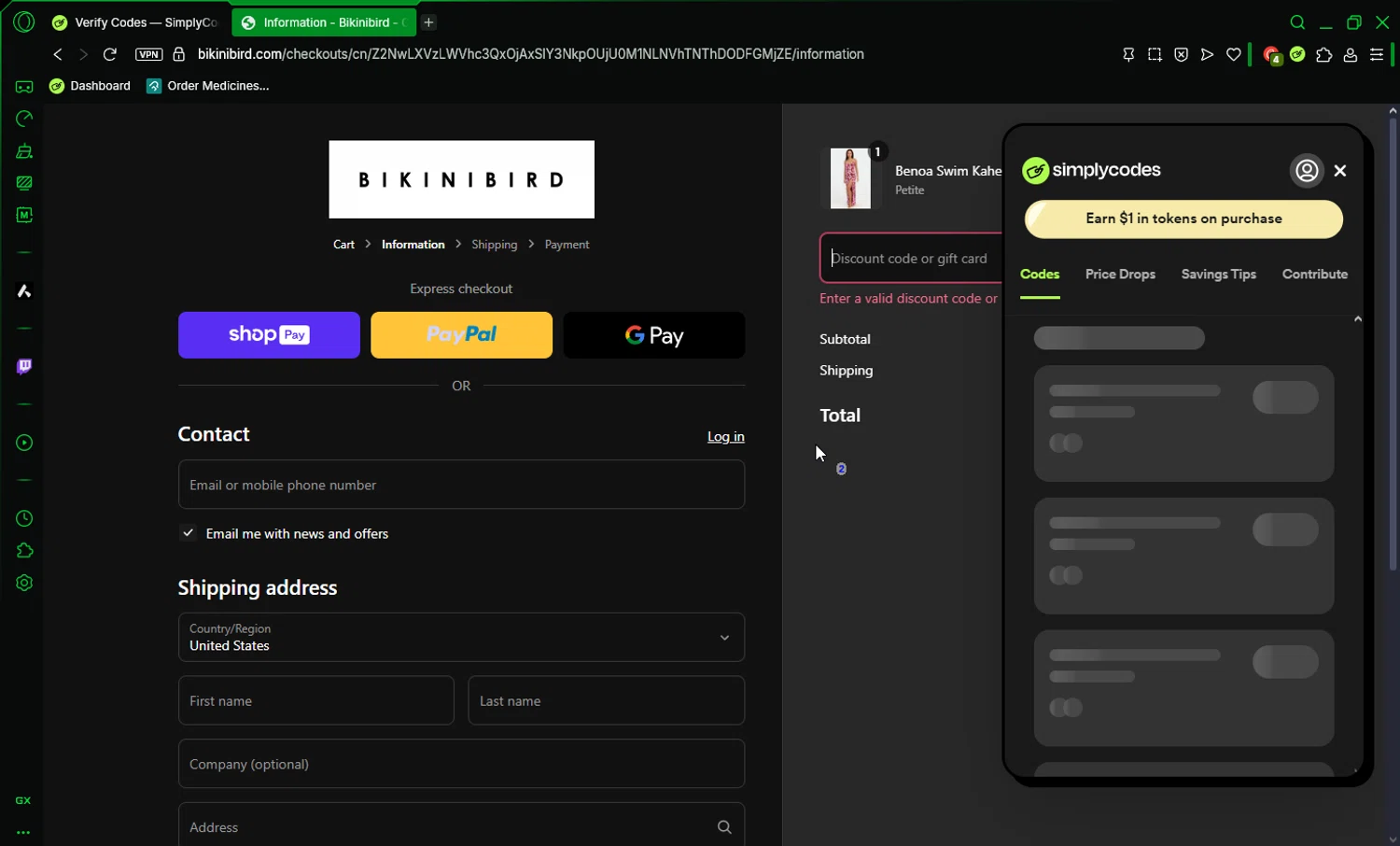Open SimplyCodes extension toolbar icon
1400x846 pixels.
(x=1297, y=54)
